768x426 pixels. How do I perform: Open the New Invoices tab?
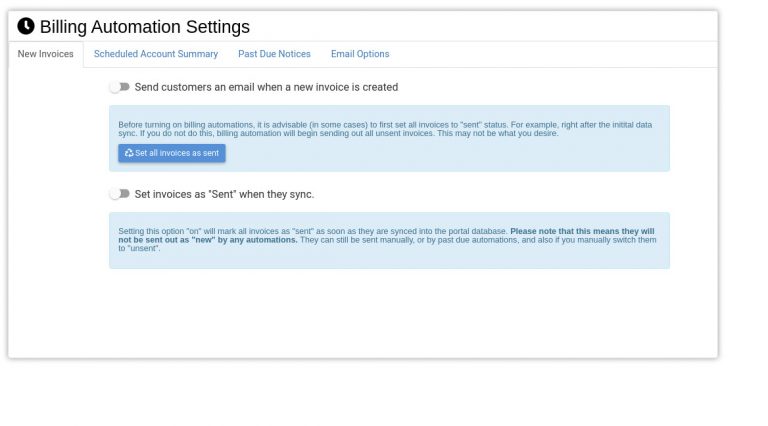click(46, 54)
